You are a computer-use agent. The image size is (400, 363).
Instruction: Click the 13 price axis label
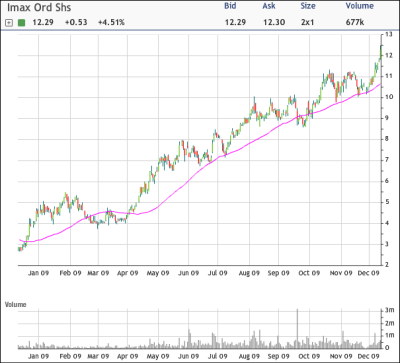[x=388, y=34]
